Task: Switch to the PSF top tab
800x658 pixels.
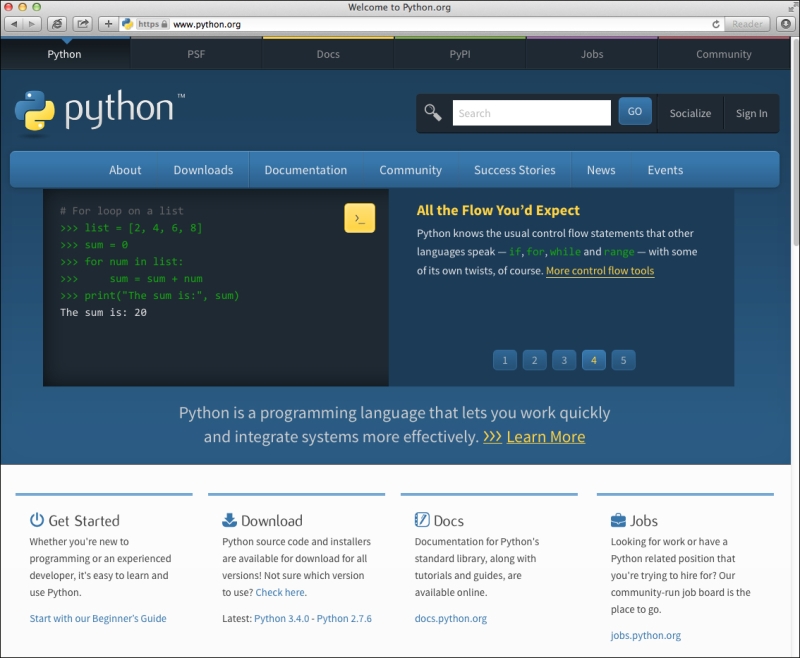Action: pos(196,54)
